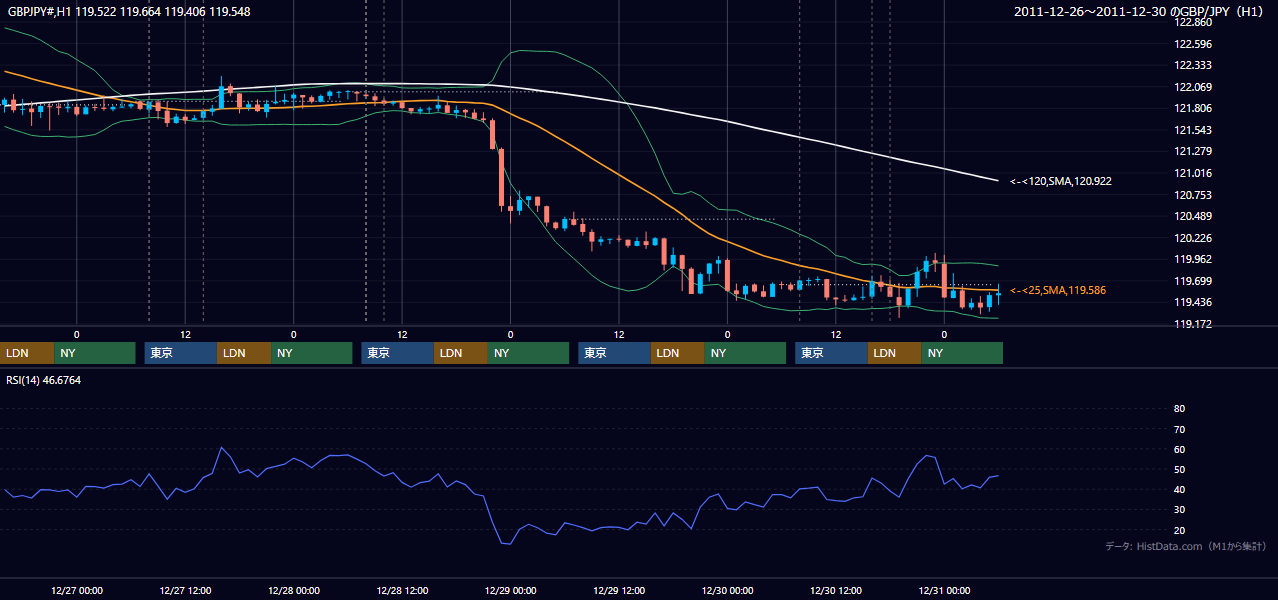1278x600 pixels.
Task: Click the 121.279 price axis label
Action: (x=1194, y=151)
